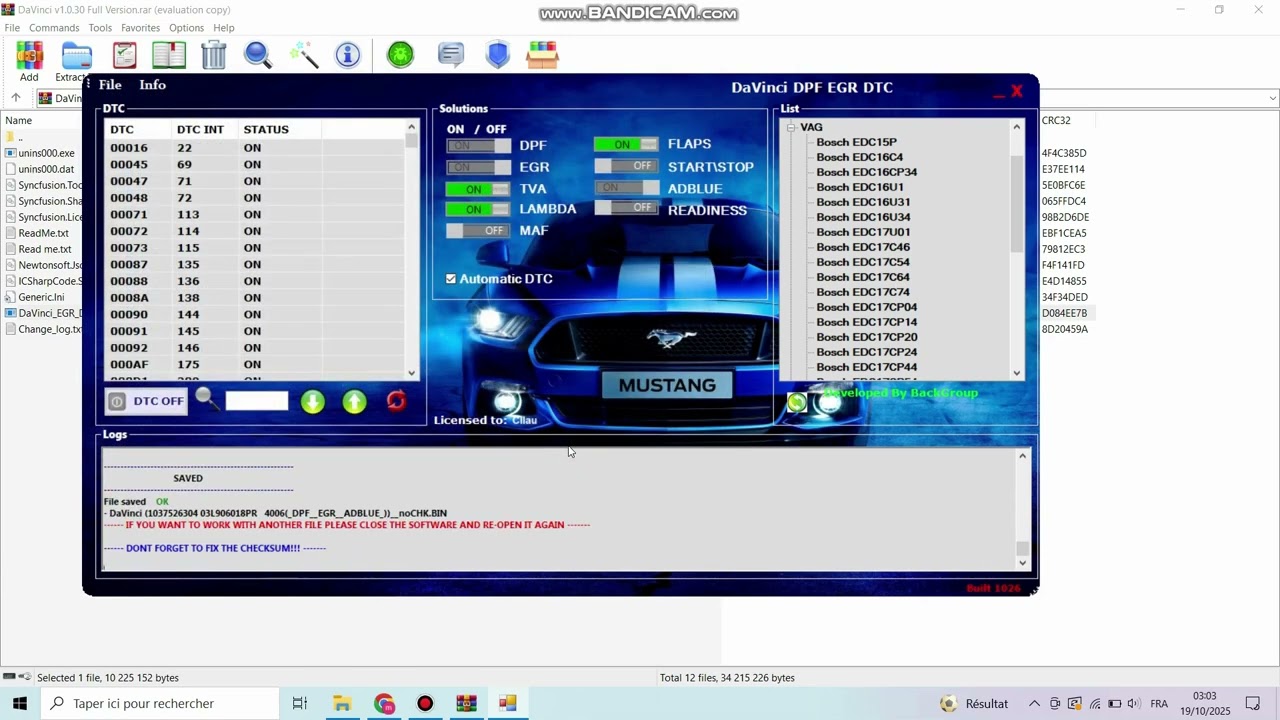Open the WinRAR File menu
Viewport: 1280px width, 720px height.
[x=12, y=28]
